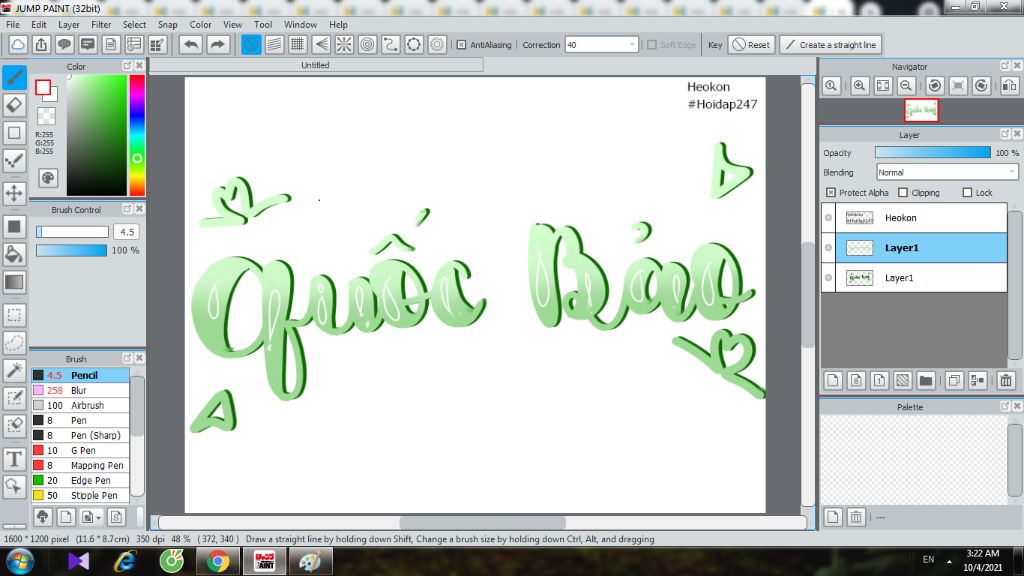Enable the crisscross grid snap guide

coord(297,44)
